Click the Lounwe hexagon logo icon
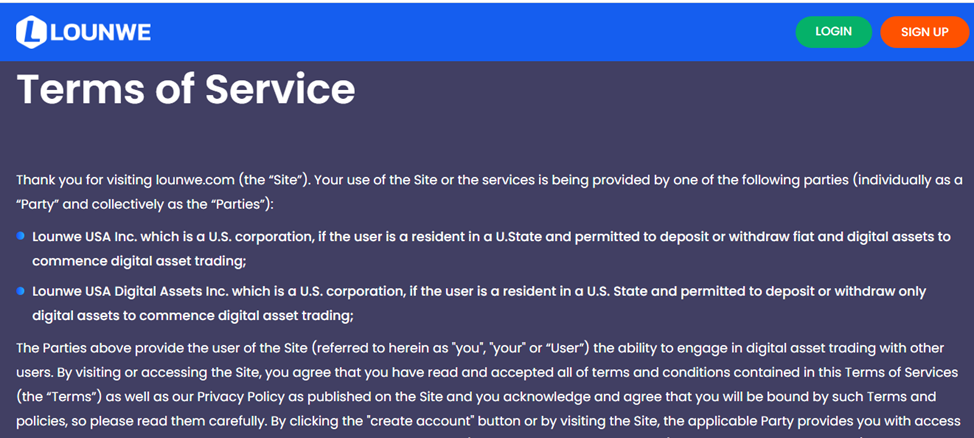The image size is (974, 438). pyautogui.click(x=31, y=32)
